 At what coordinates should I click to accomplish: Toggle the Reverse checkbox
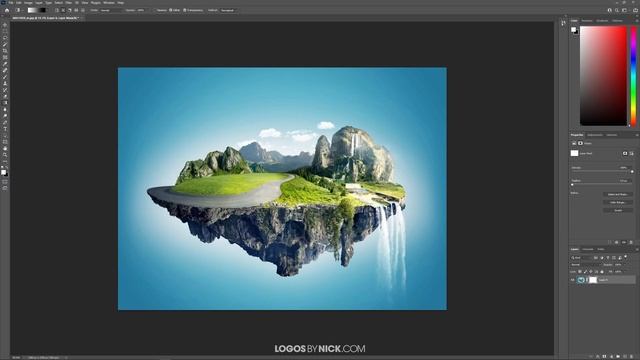155,10
